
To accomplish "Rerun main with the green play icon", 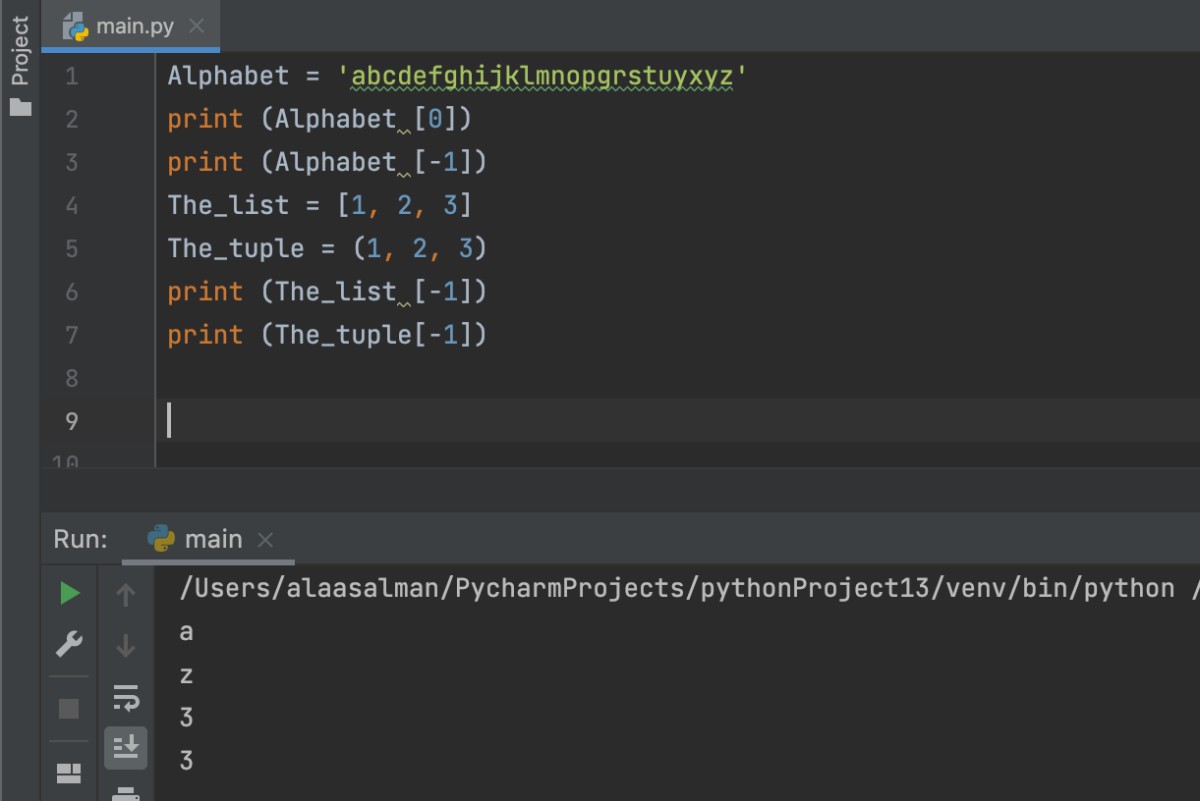I will [x=69, y=593].
